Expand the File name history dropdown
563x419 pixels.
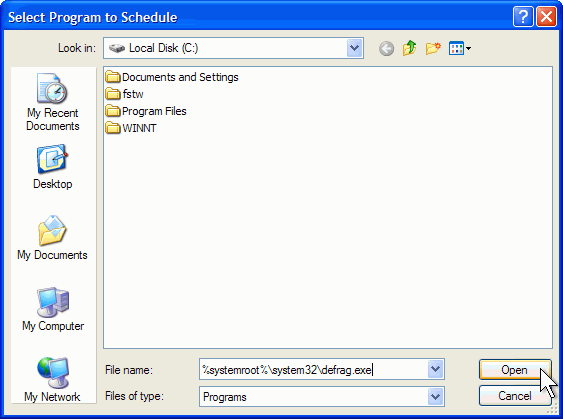[435, 369]
